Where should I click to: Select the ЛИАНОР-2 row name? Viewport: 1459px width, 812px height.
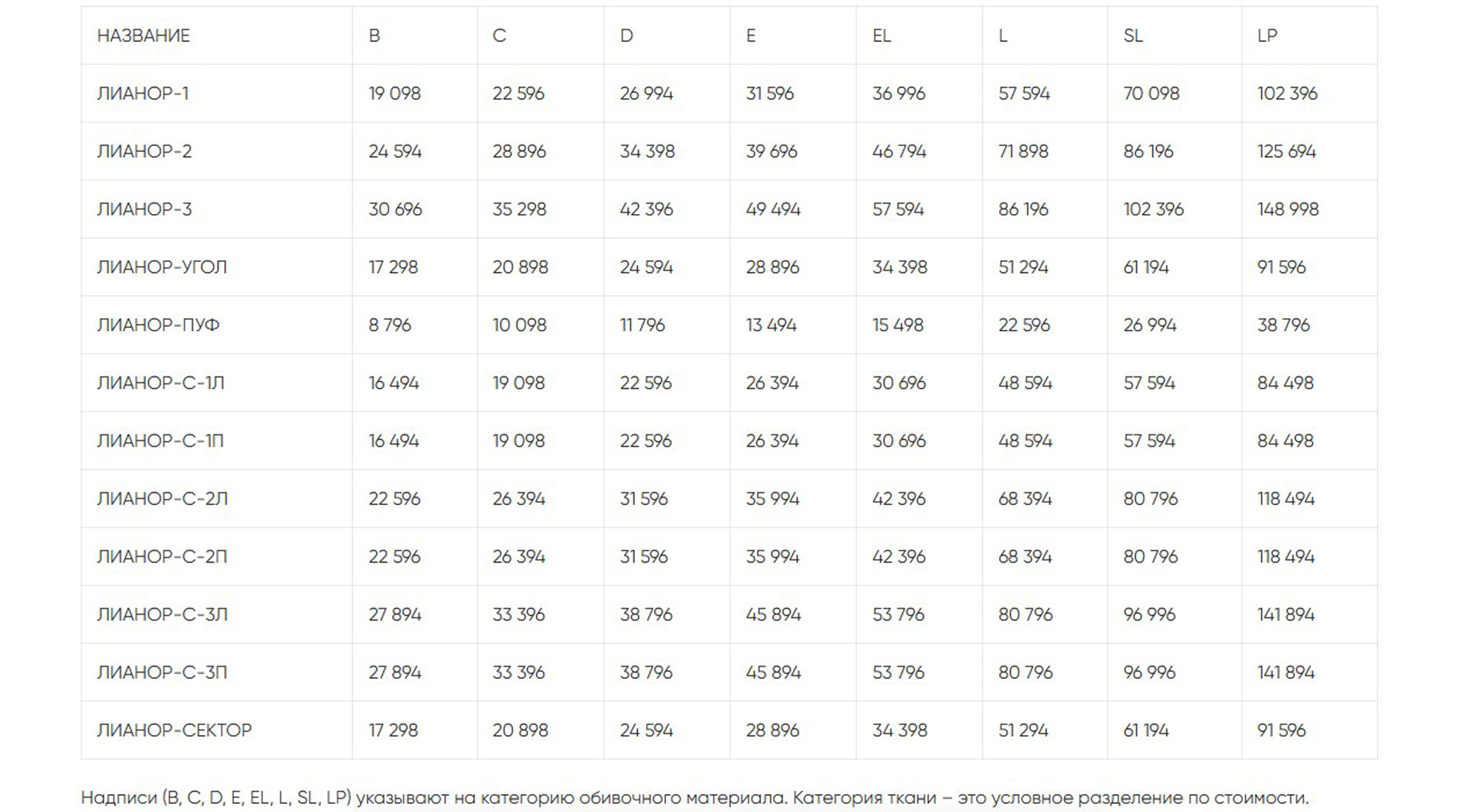pyautogui.click(x=144, y=151)
